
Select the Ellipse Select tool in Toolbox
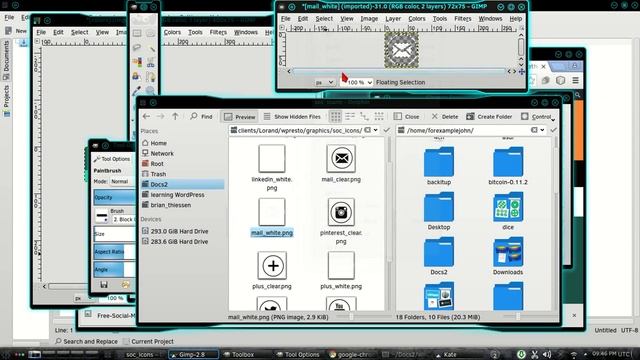point(150,33)
